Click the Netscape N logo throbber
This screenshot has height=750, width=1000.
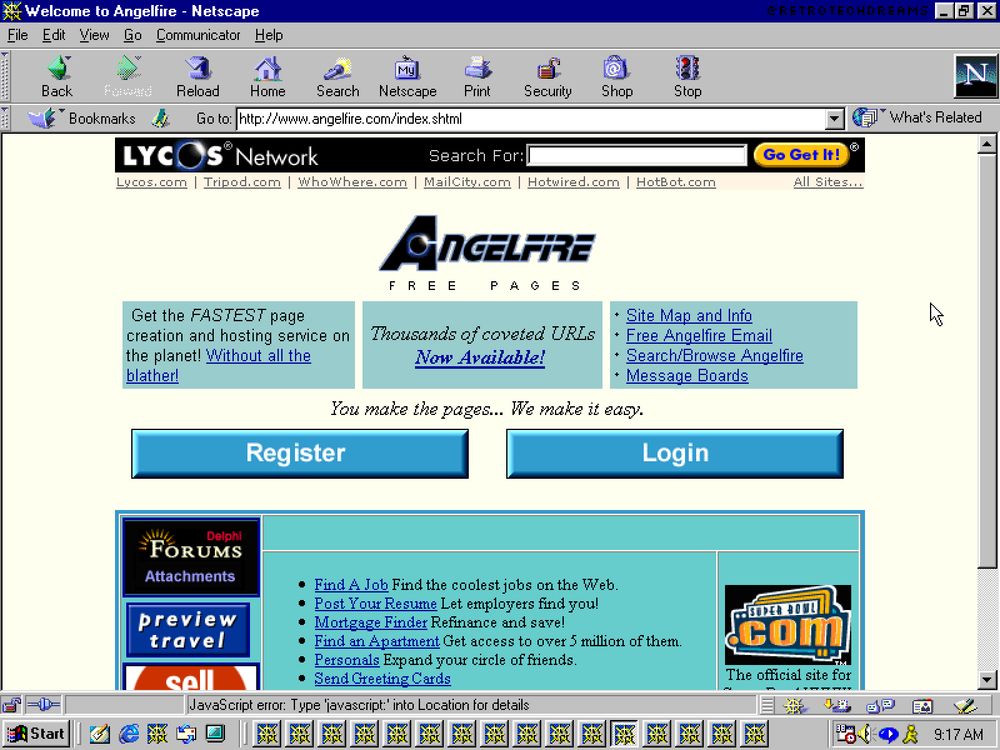point(975,76)
